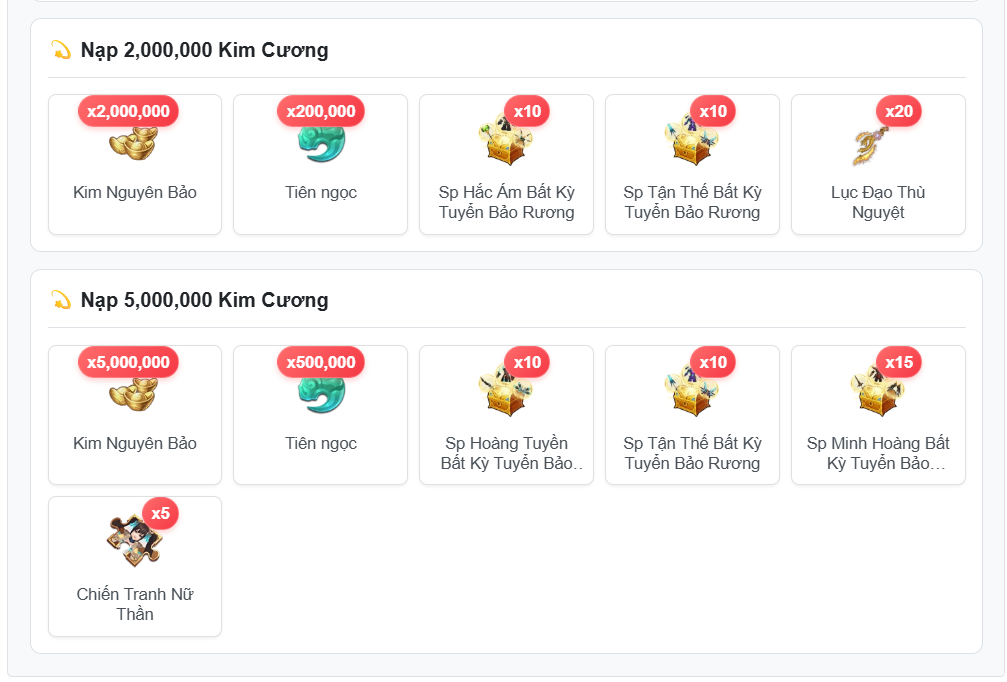Screen dimensions: 1007x682
Task: Click the label Lục Đạo Thù Nguyệt
Action: [x=878, y=202]
